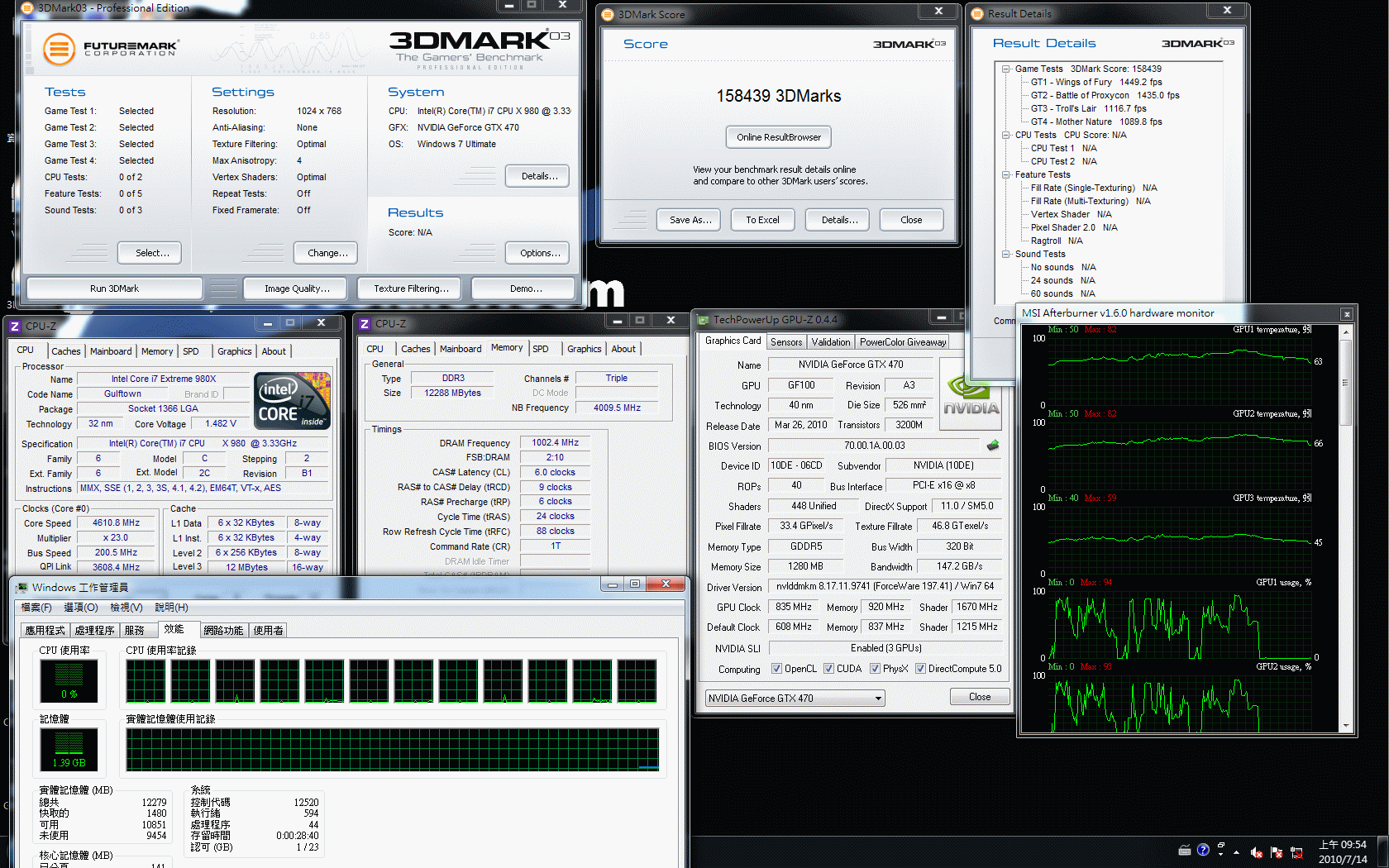Toggle the OpenCL checkbox in GPU-Z
The height and width of the screenshot is (868, 1389).
pyautogui.click(x=776, y=669)
